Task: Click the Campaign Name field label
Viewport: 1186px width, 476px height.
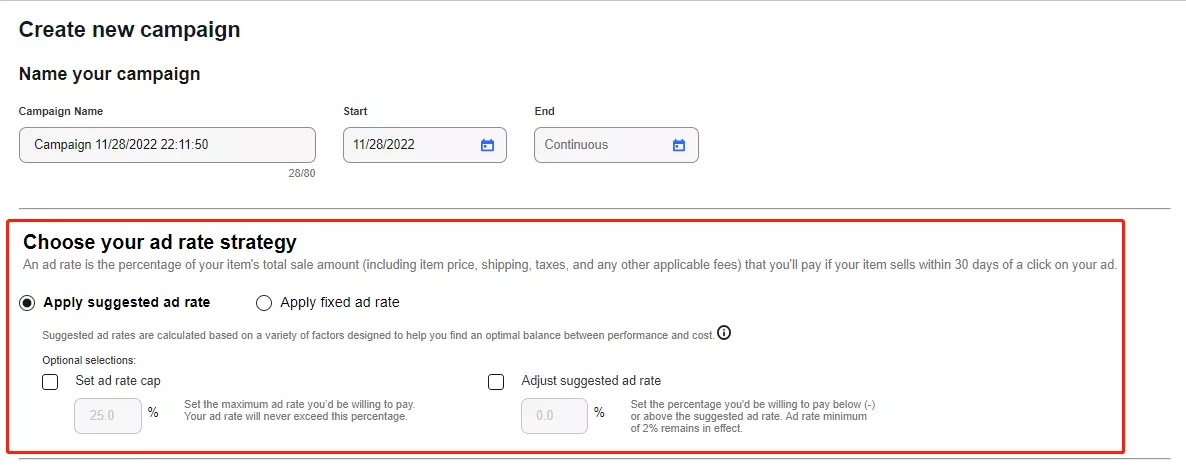Action: pyautogui.click(x=61, y=111)
